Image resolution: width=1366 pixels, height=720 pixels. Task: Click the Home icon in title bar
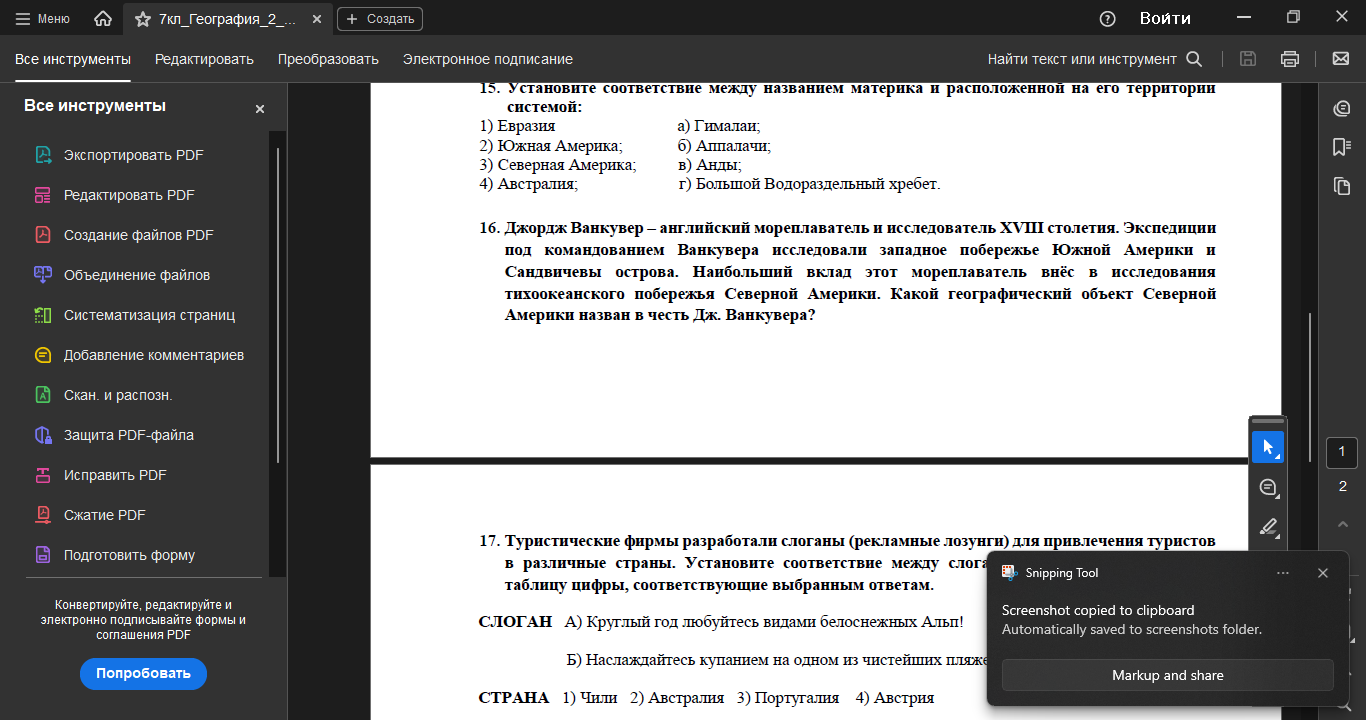coord(102,19)
